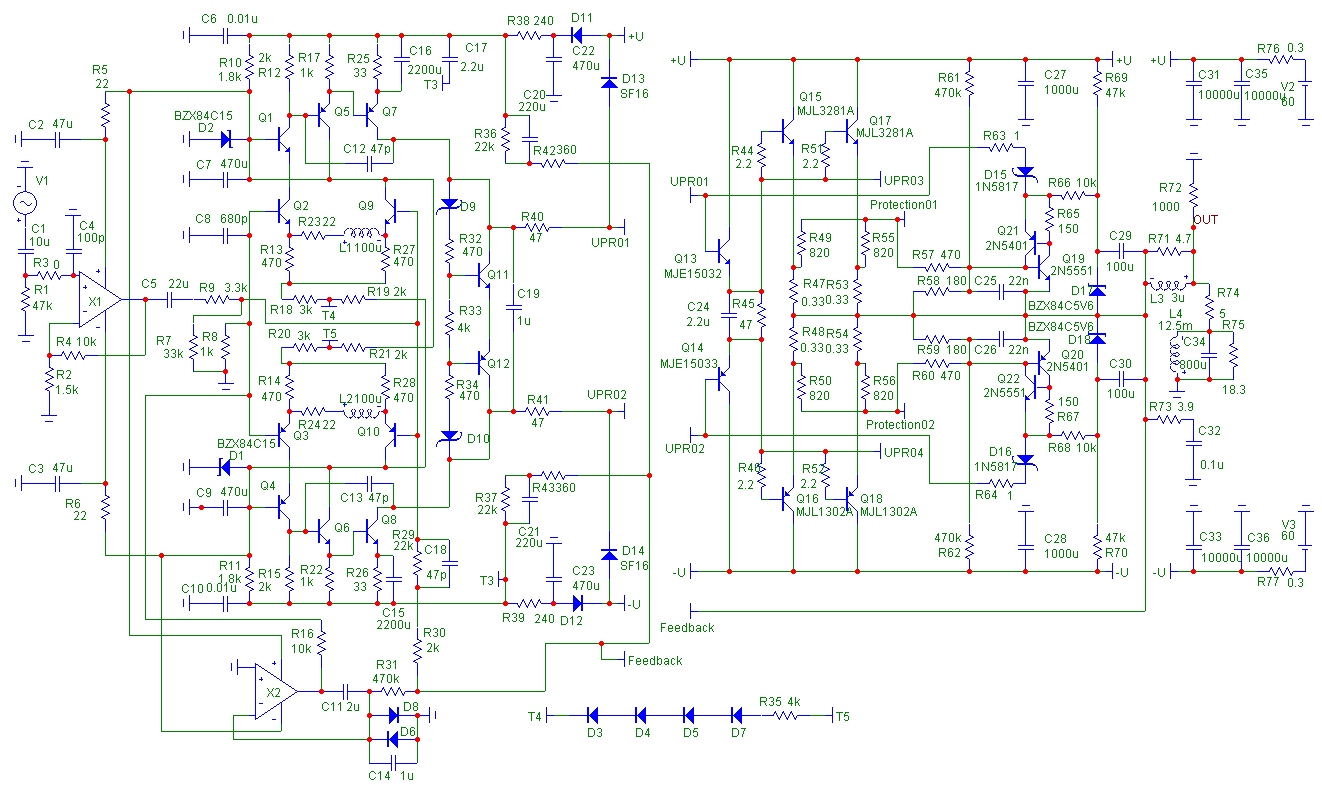Click the Q15 output transistor symbol
Viewport: 1322px width, 786px height.
coord(784,131)
